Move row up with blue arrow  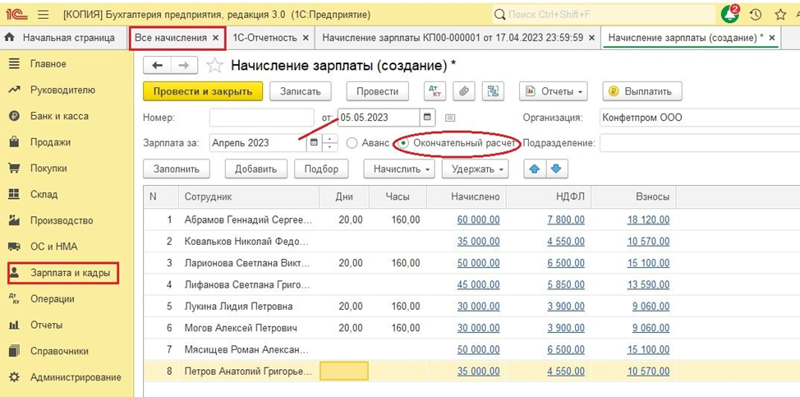[535, 169]
